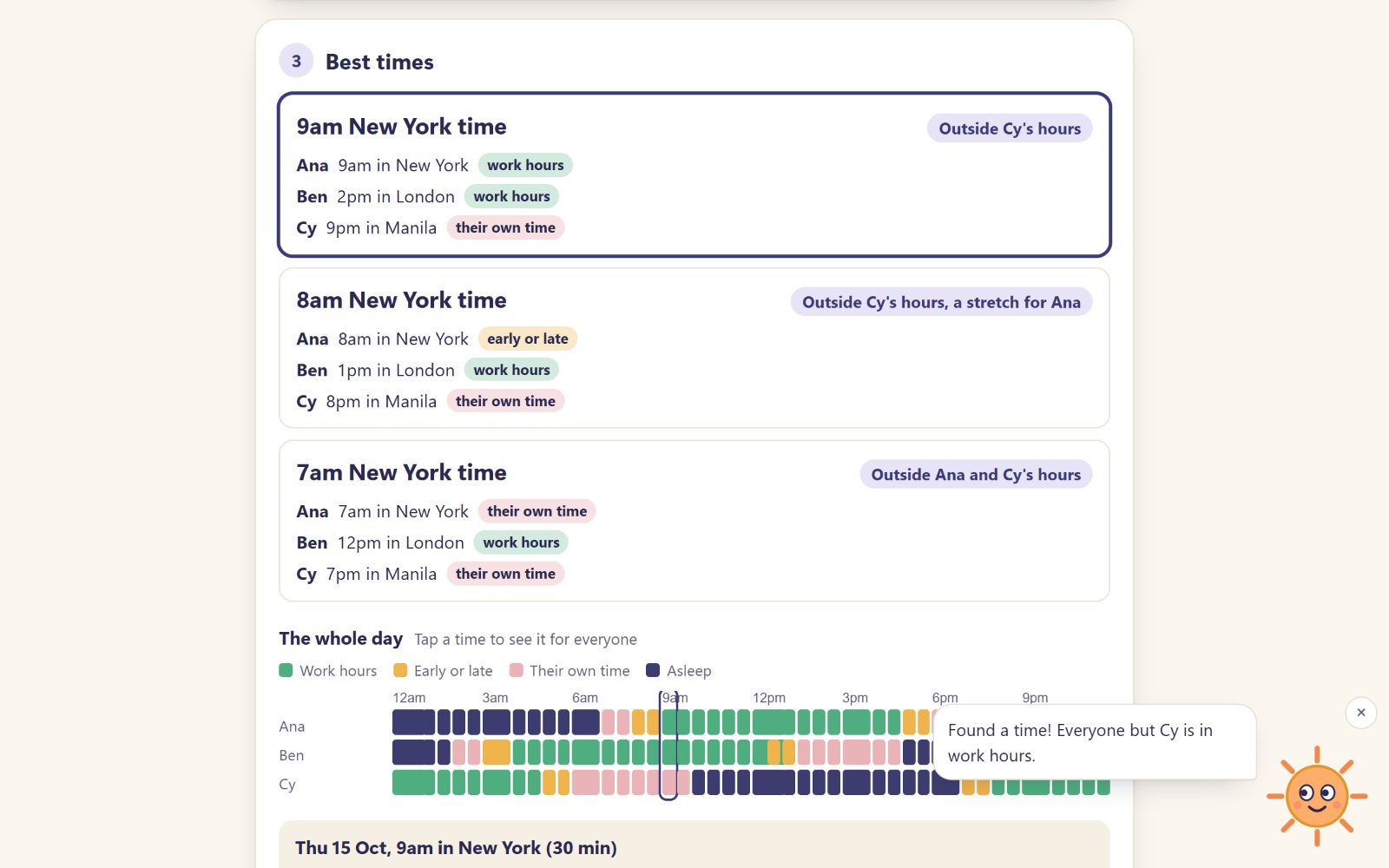Click 'their own time' tag beside 8pm in Manila

tap(505, 401)
